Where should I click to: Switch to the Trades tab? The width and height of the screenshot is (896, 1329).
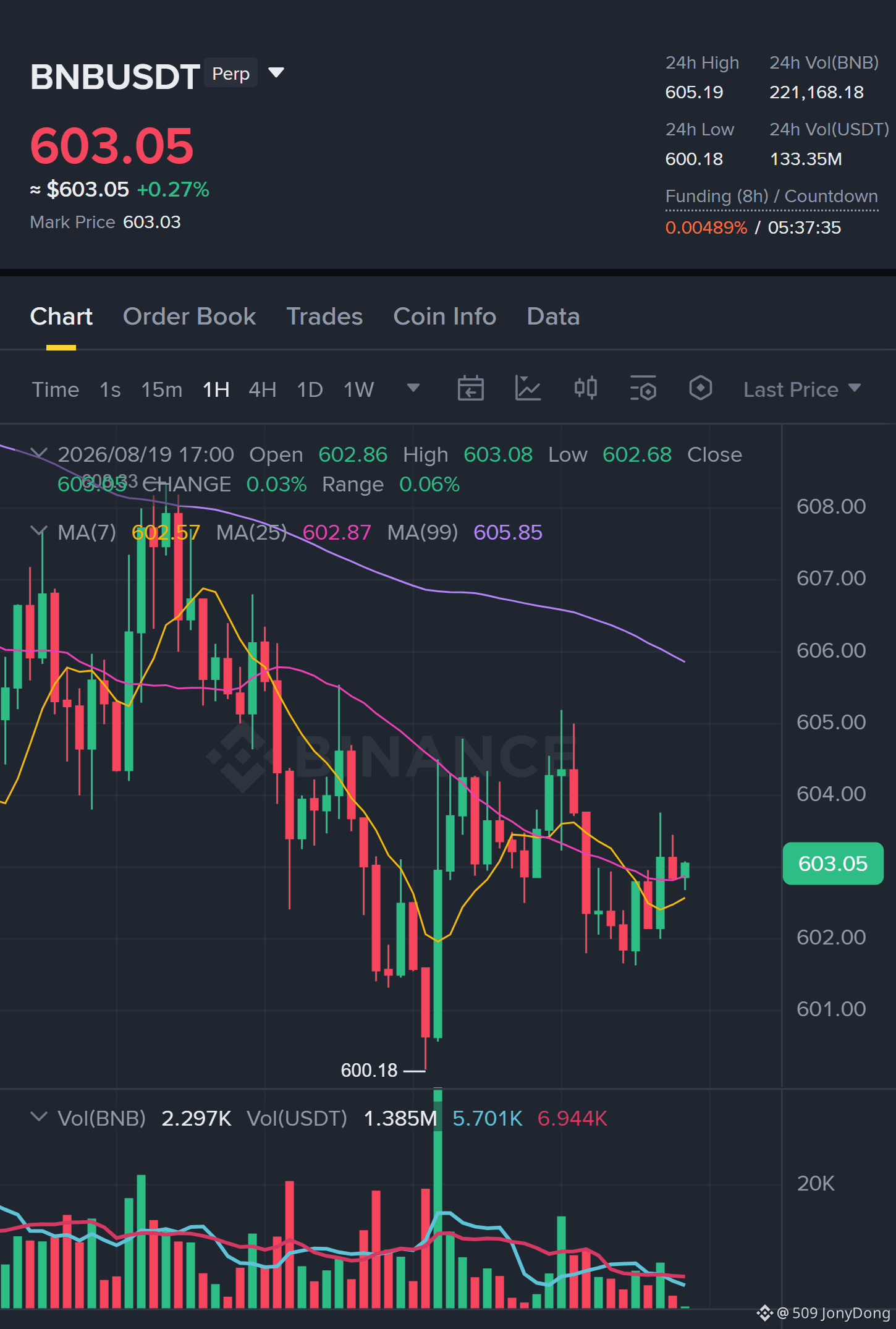pos(324,316)
